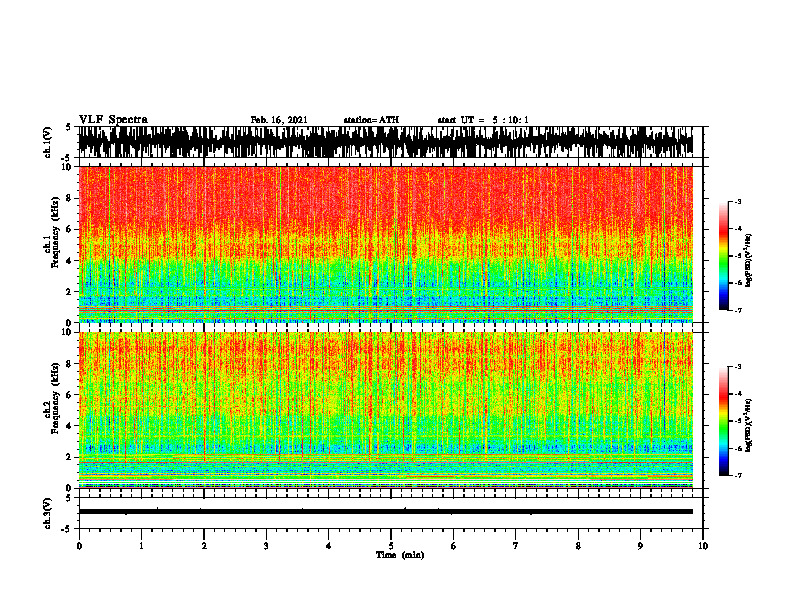Screen dimensions: 792x612
Task: Click the ch.1 waveform strip at top
Action: (386, 142)
